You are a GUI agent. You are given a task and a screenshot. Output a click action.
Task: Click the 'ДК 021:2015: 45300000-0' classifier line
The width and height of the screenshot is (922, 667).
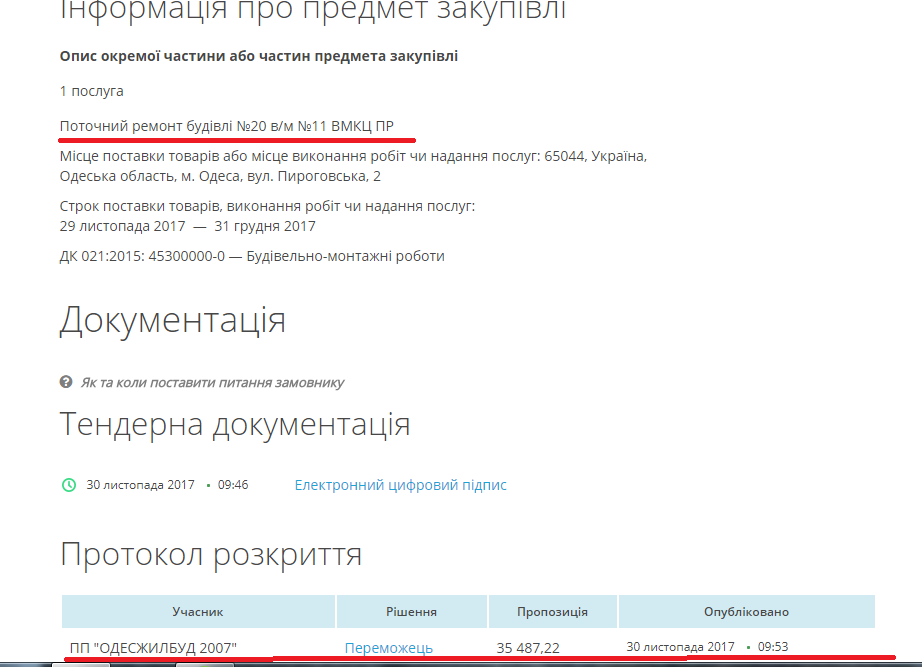[x=252, y=256]
